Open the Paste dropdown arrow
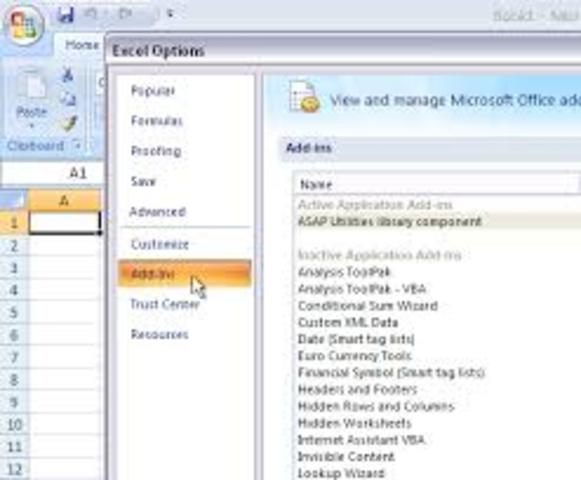Screen dimensions: 581x480 [x=32, y=126]
